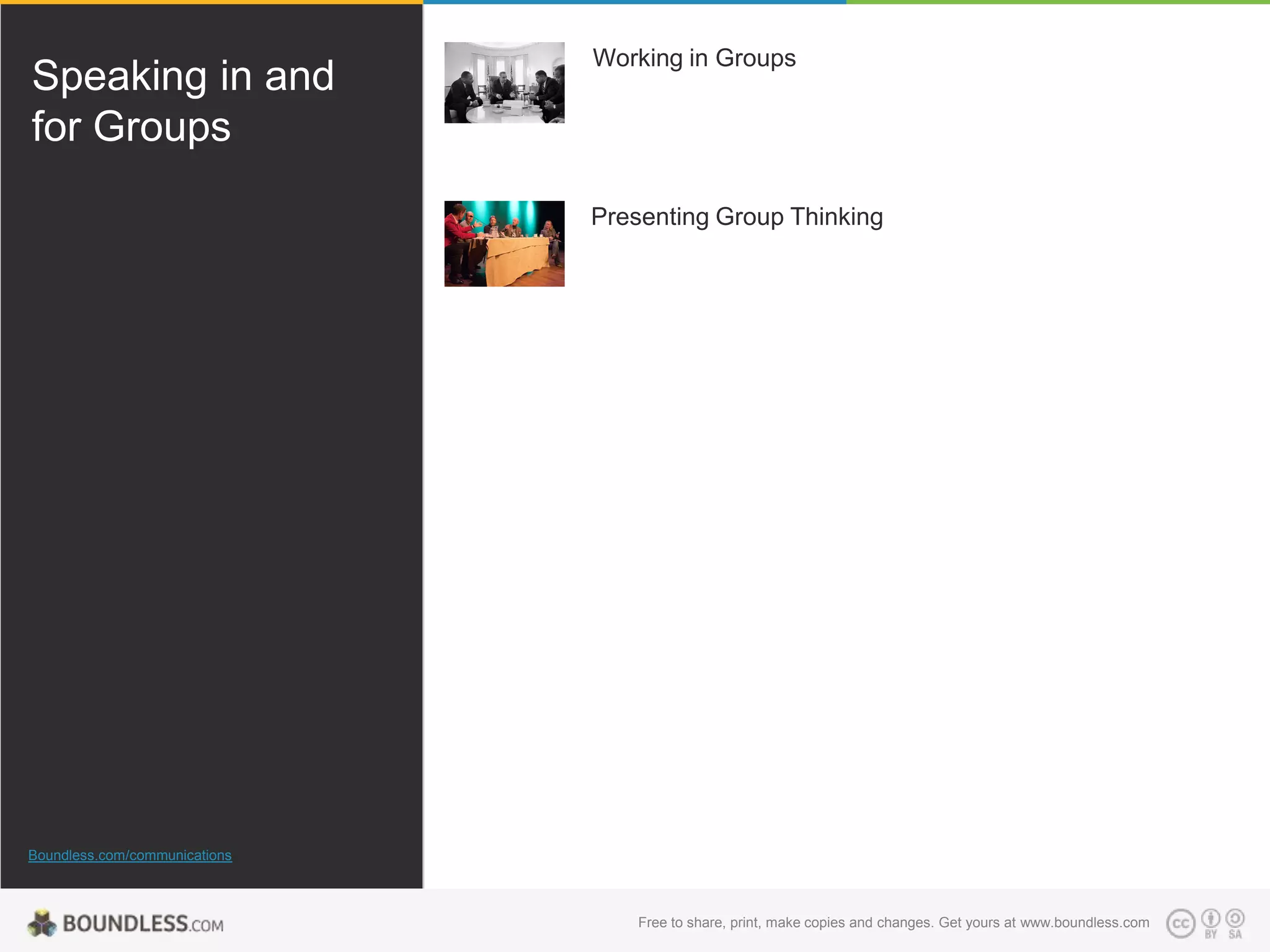
Task: Click the Presenting Group Thinking thumbnail image
Action: pos(504,244)
